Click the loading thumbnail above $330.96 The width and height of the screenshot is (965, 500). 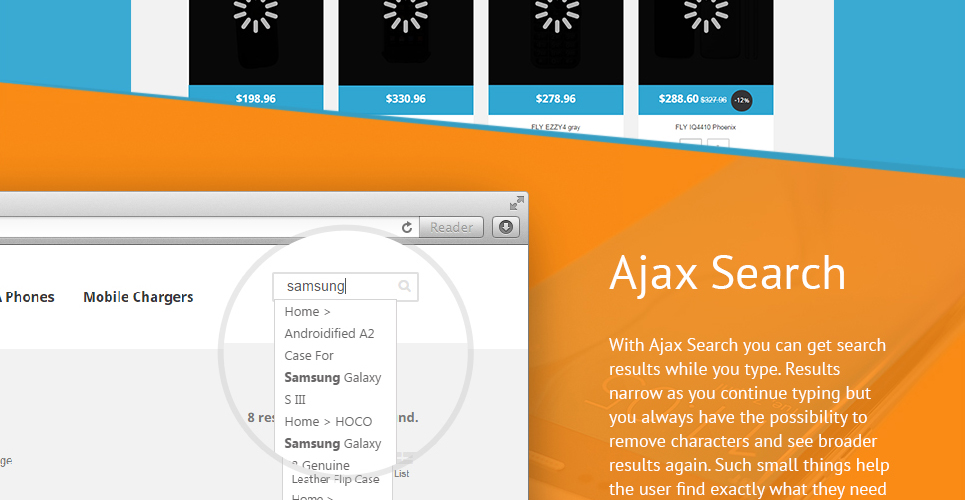coord(406,42)
